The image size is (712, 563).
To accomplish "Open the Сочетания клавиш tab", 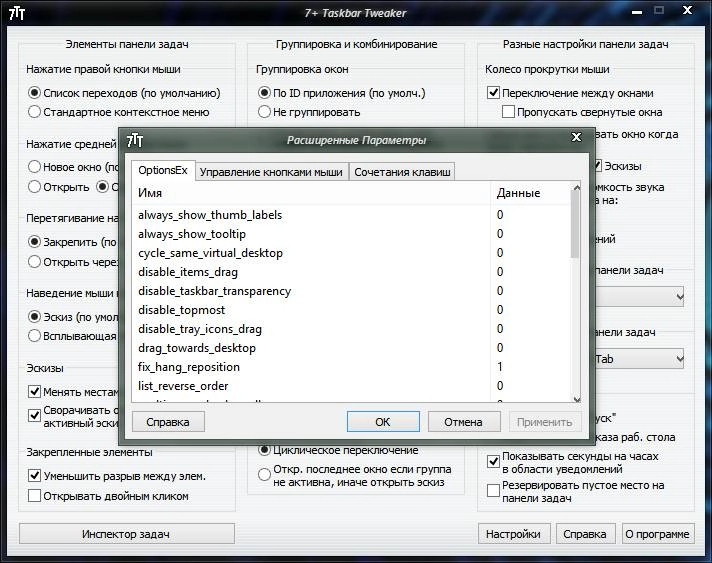I will 402,172.
